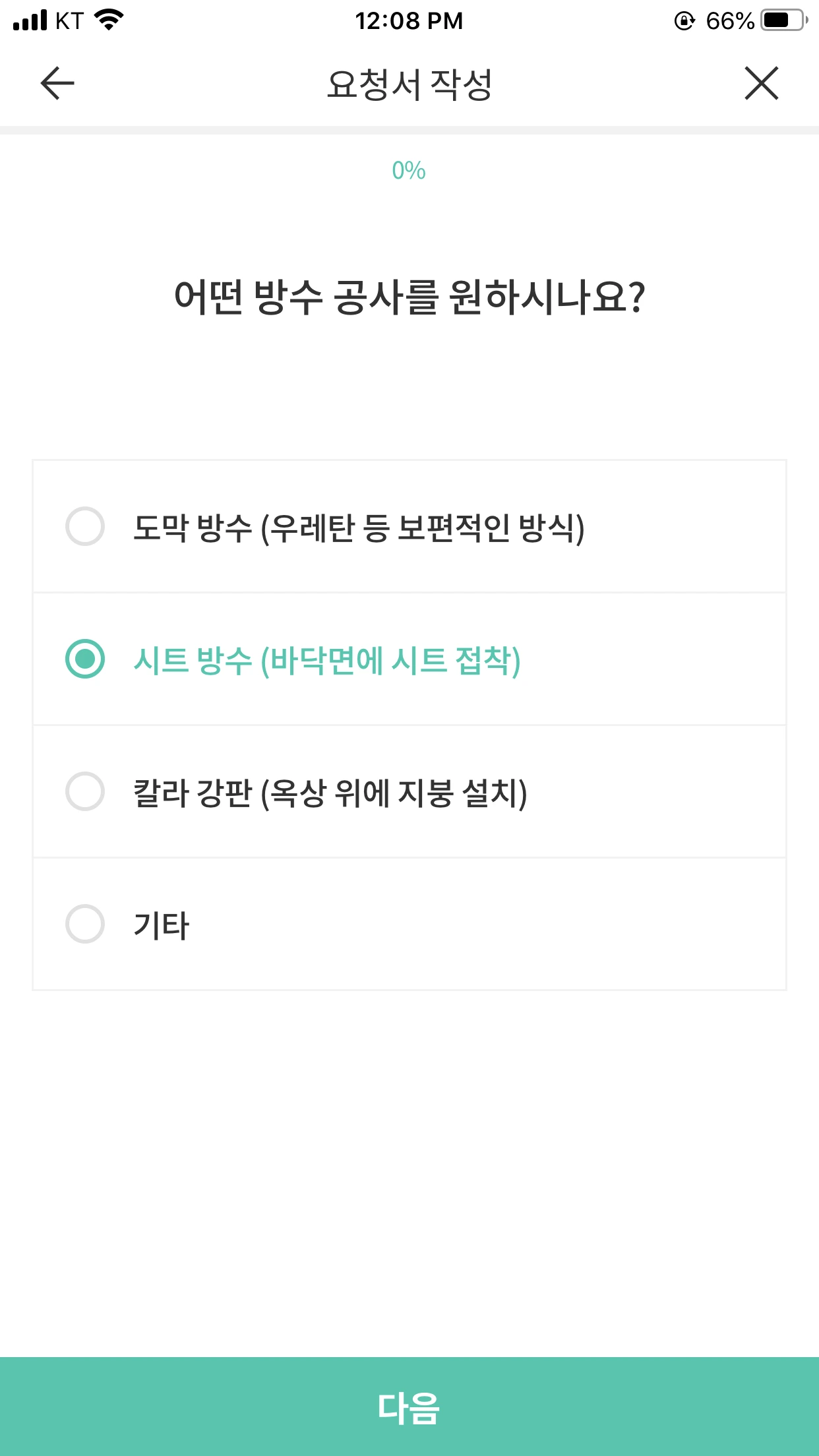Tap the 요청서 작성 page title

click(409, 84)
